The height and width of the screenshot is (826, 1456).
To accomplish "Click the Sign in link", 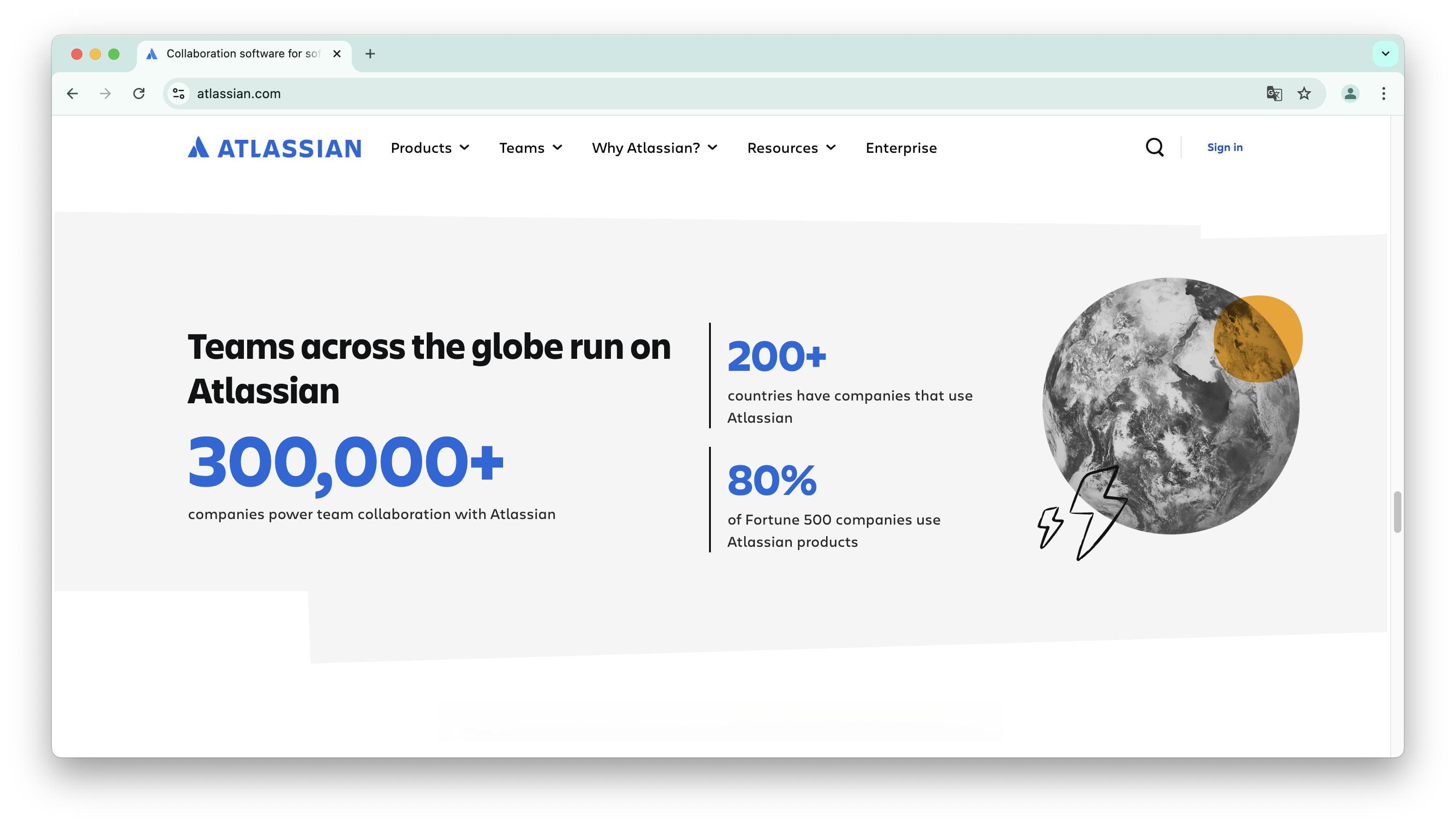I will pos(1225,148).
